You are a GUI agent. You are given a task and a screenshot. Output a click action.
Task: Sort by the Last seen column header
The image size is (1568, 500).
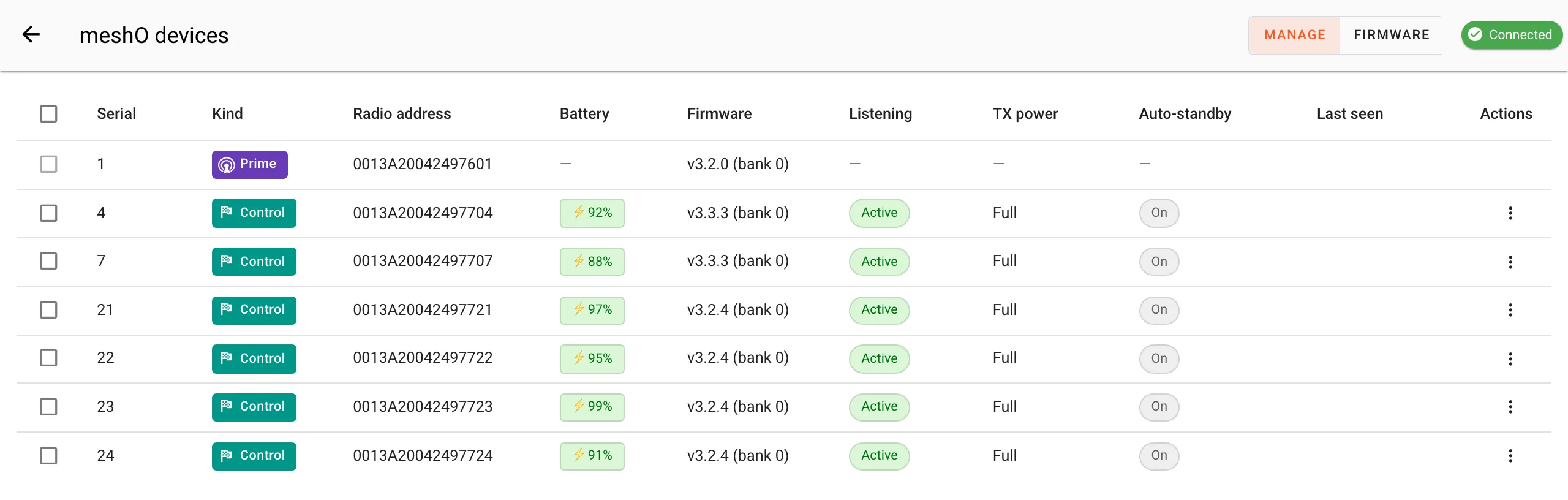[1350, 114]
